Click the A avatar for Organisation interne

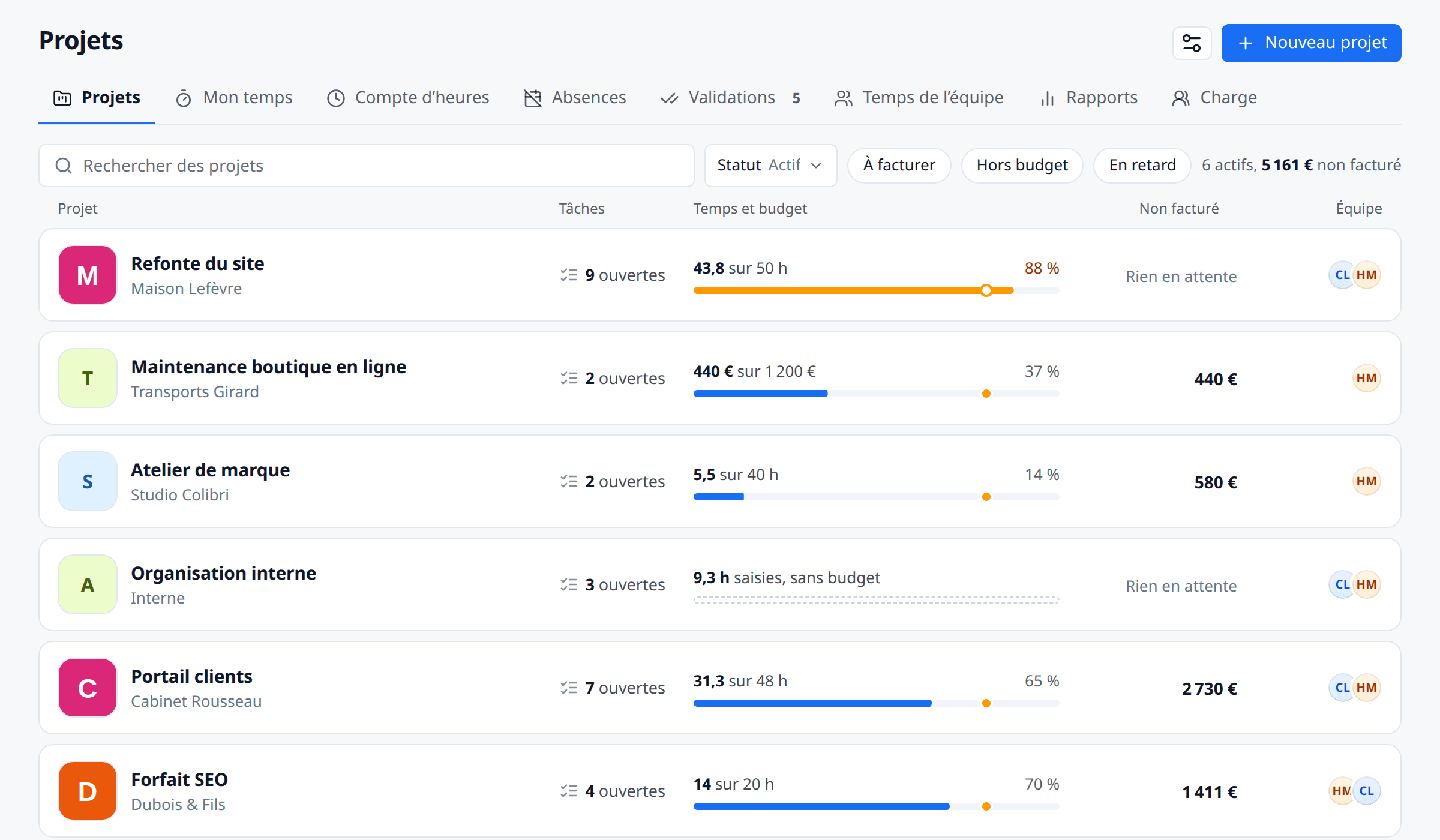click(x=88, y=584)
